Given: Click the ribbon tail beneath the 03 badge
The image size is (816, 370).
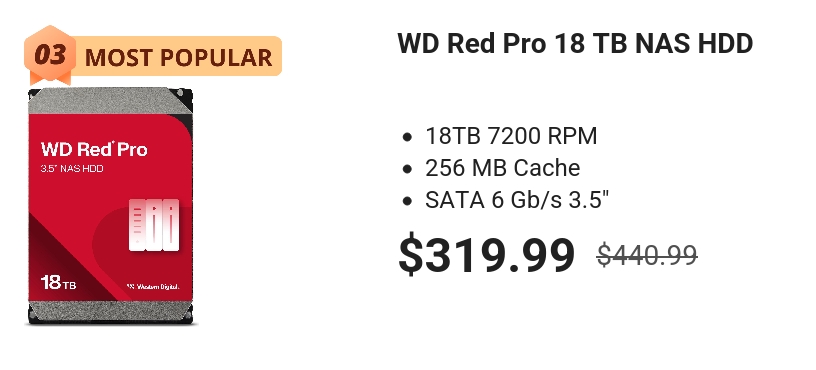Looking at the screenshot, I should pyautogui.click(x=50, y=78).
